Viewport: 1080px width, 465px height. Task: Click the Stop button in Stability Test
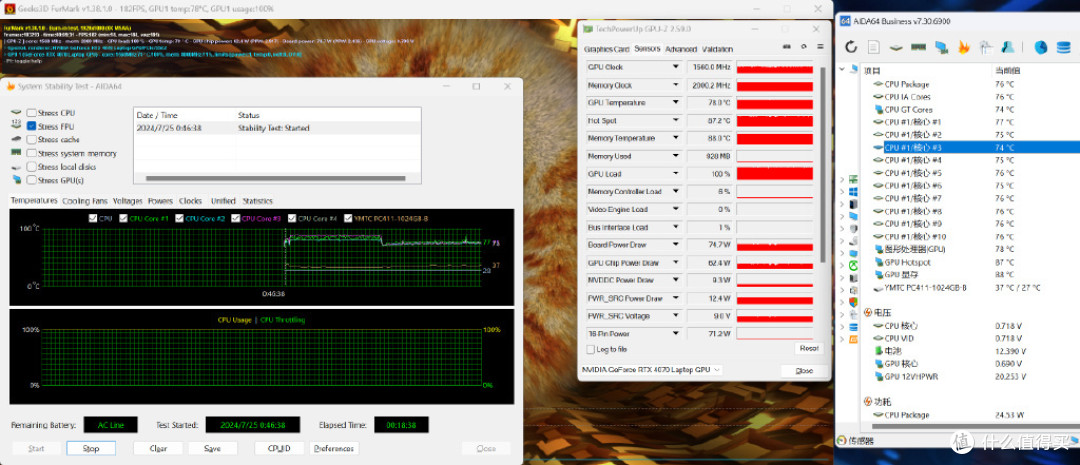[x=91, y=448]
